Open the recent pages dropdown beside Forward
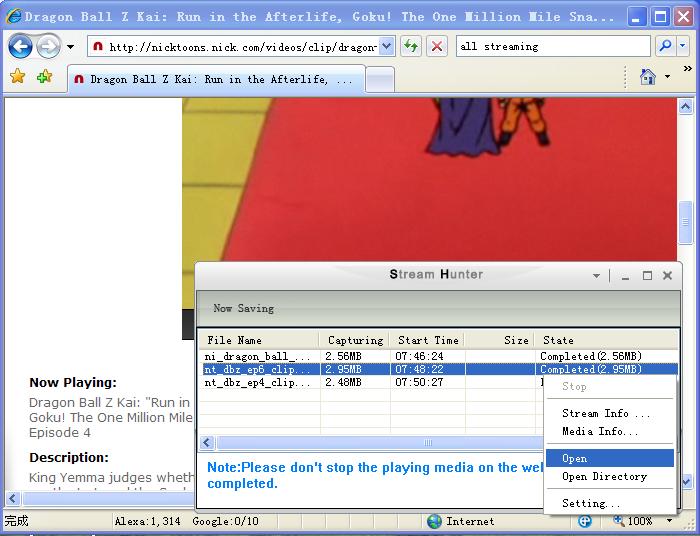The image size is (700, 536). (70, 46)
